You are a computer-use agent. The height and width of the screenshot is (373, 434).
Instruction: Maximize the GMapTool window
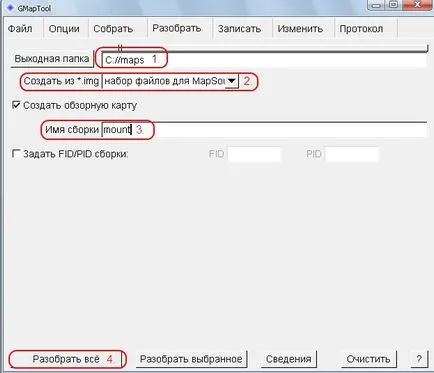point(394,5)
